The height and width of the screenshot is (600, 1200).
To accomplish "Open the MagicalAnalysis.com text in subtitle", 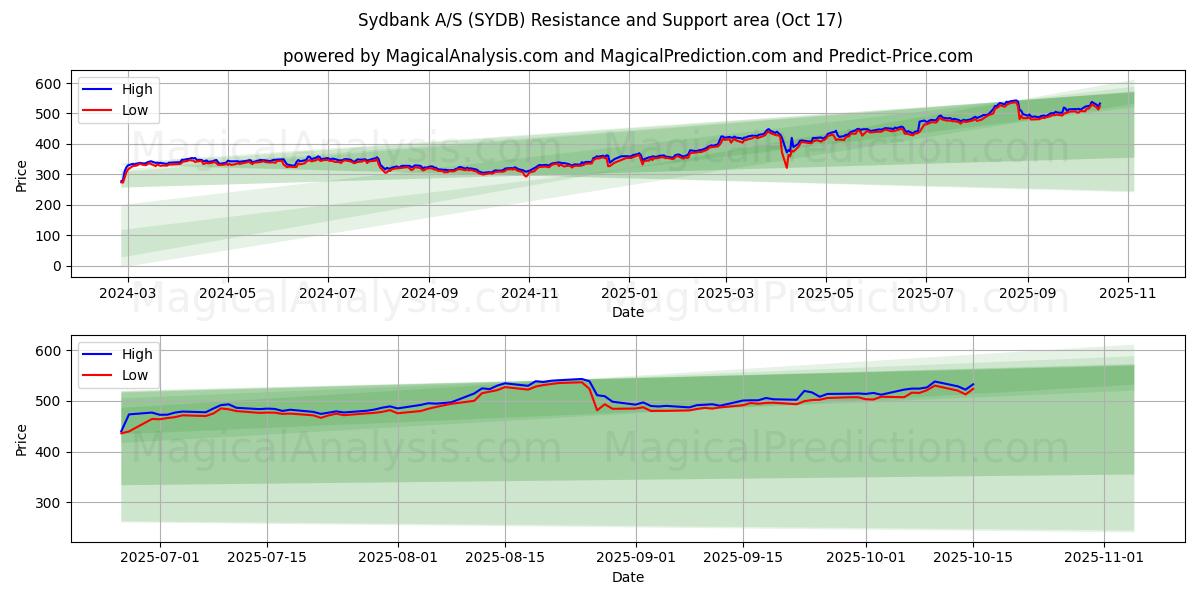I will pyautogui.click(x=462, y=56).
